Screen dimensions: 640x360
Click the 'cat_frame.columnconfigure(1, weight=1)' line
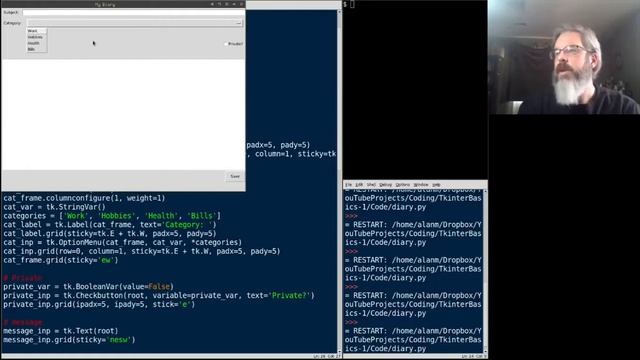click(84, 198)
